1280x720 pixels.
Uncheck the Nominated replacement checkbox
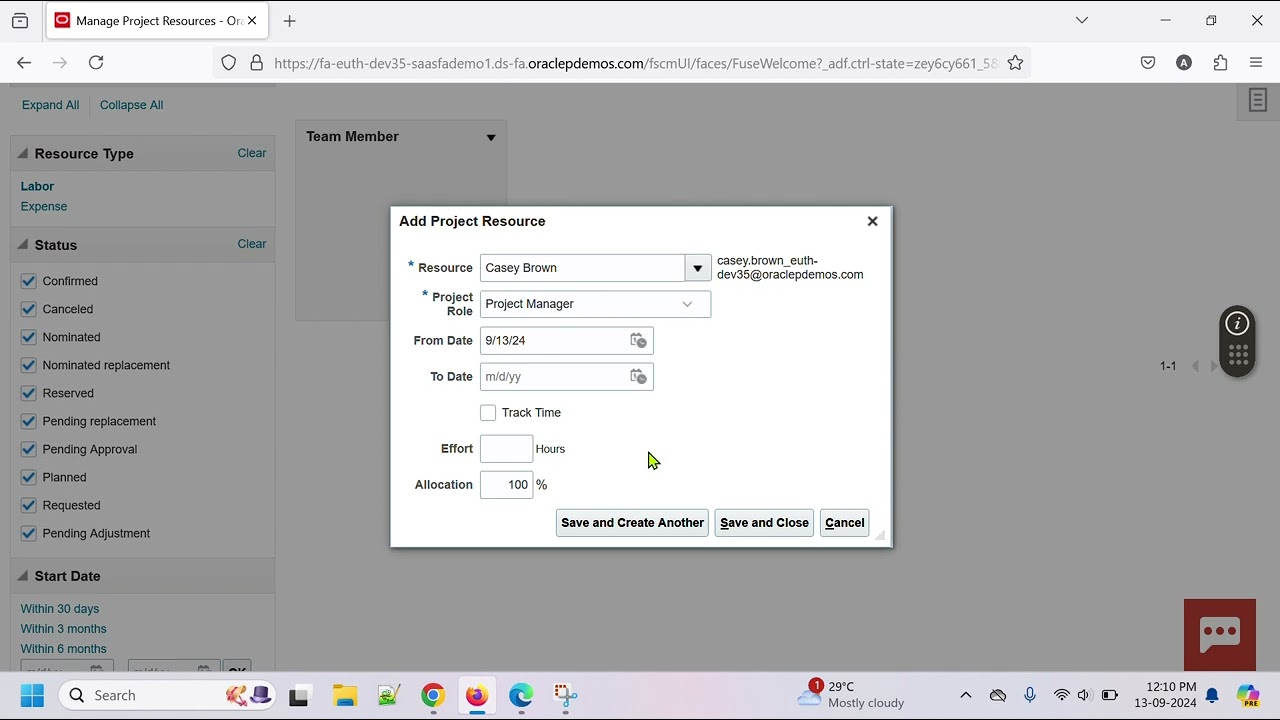[28, 365]
